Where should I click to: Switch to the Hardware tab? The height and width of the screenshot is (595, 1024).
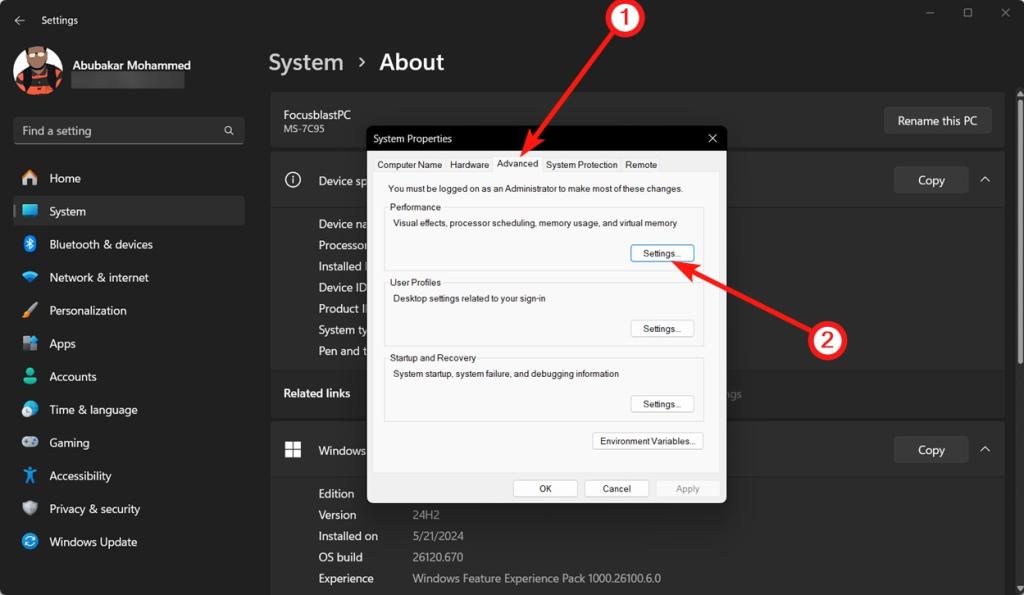[x=469, y=164]
